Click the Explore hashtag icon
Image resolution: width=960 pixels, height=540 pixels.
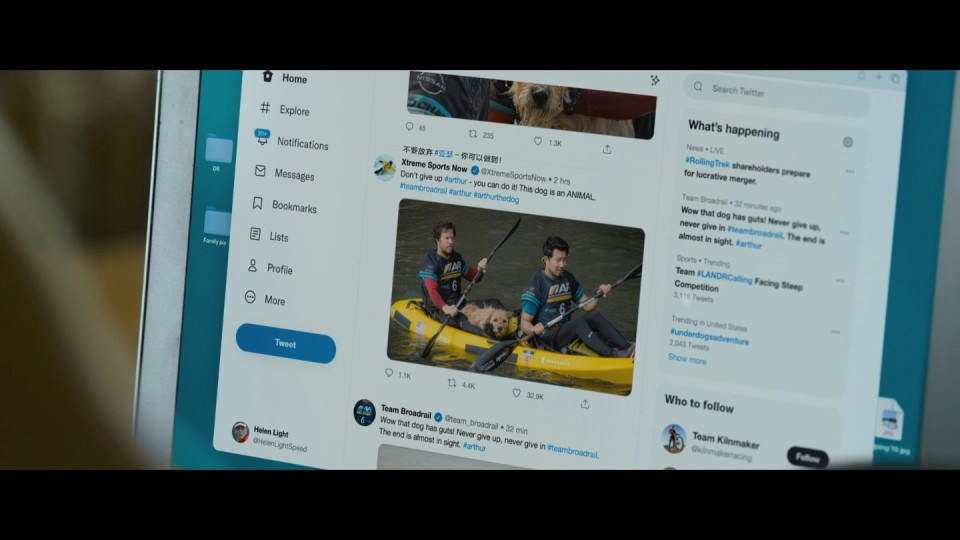[x=265, y=108]
